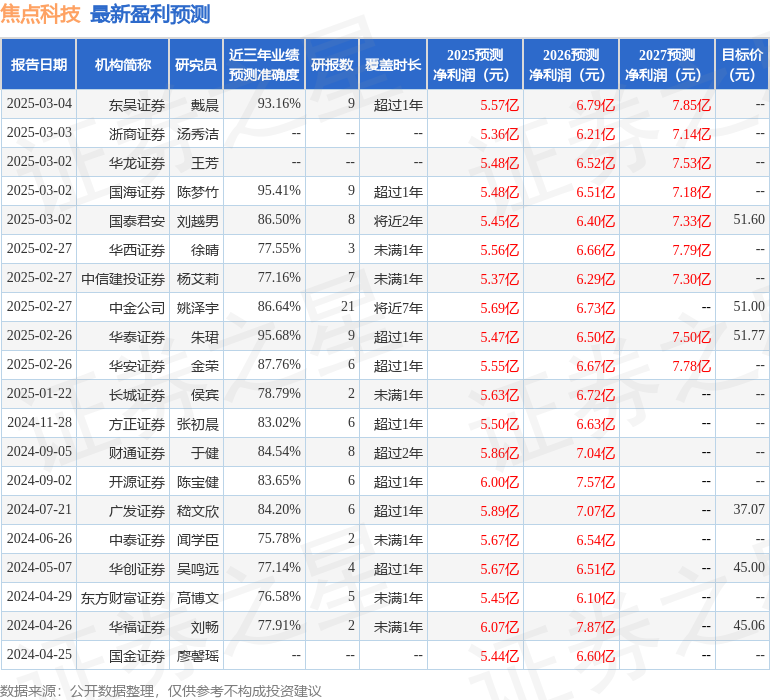Click the 2025-01-22 report date
Viewport: 770px width, 700px height.
point(39,393)
